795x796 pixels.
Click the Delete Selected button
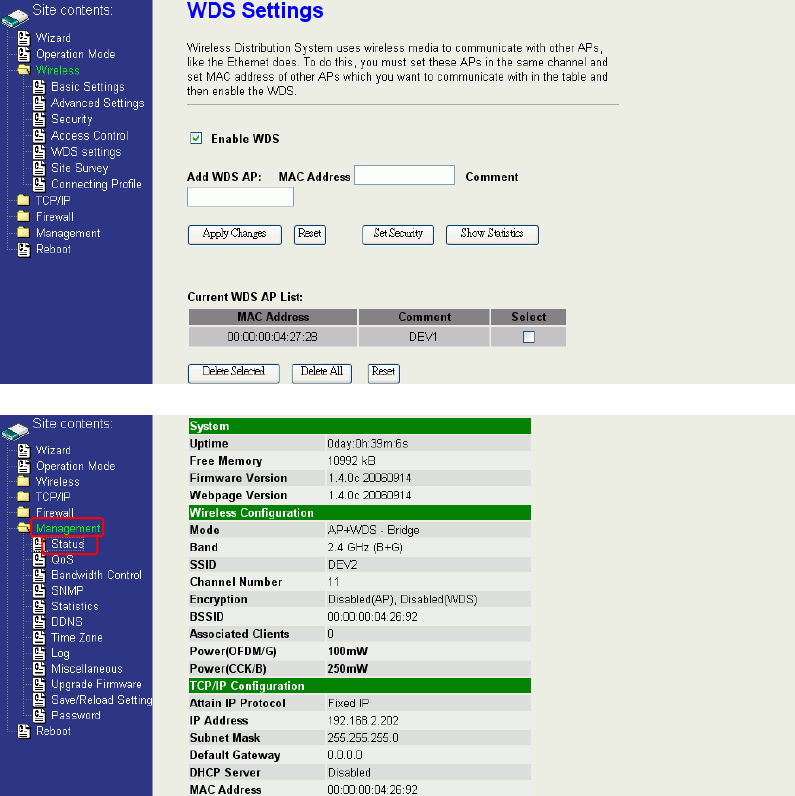234,373
